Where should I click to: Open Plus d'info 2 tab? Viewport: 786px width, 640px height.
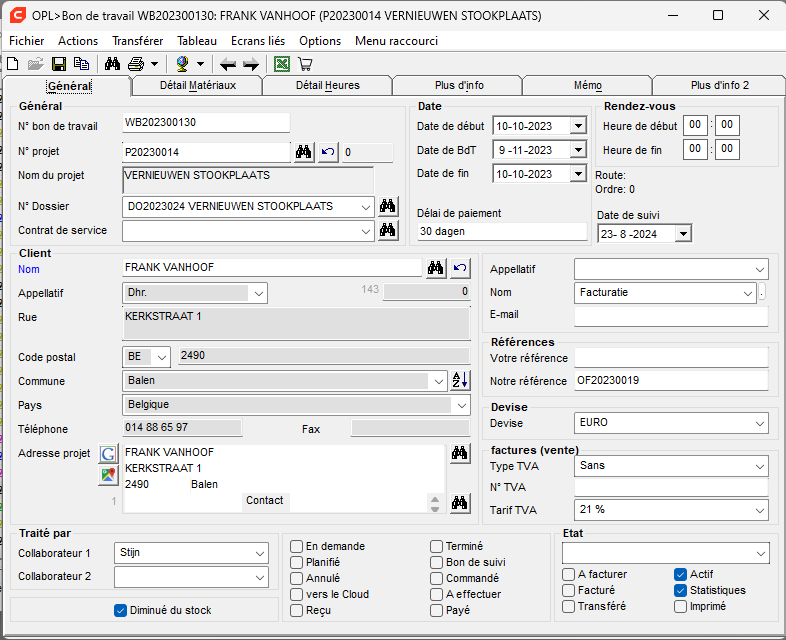click(719, 85)
